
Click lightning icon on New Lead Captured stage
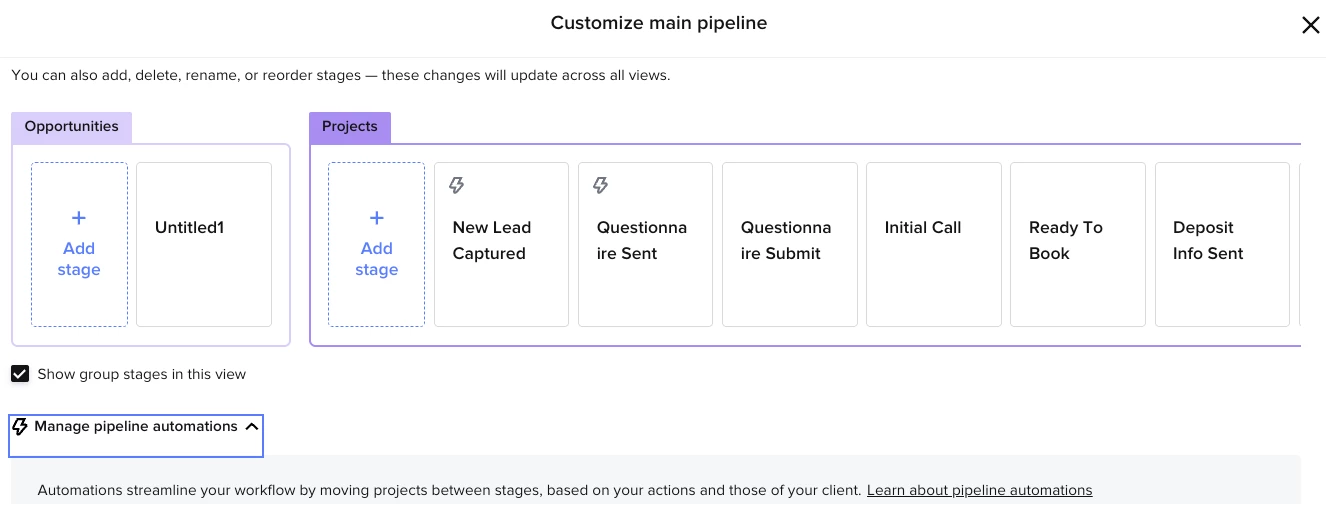457,185
